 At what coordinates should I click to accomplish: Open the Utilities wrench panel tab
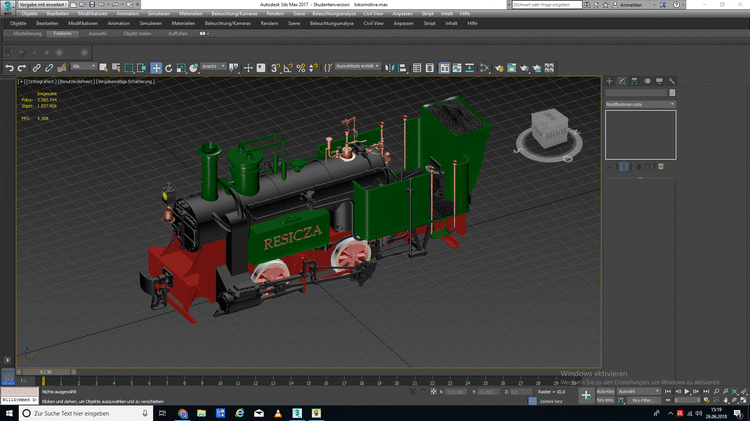point(672,81)
